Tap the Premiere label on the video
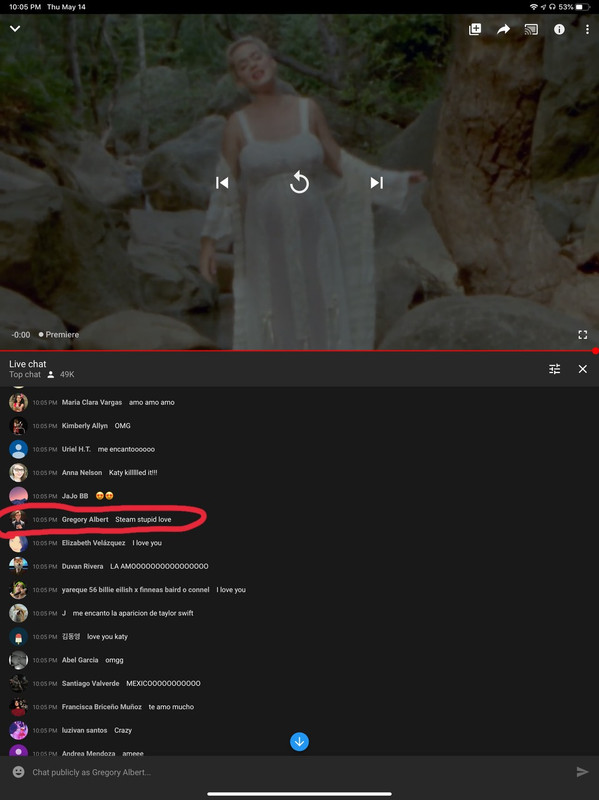 (x=59, y=335)
